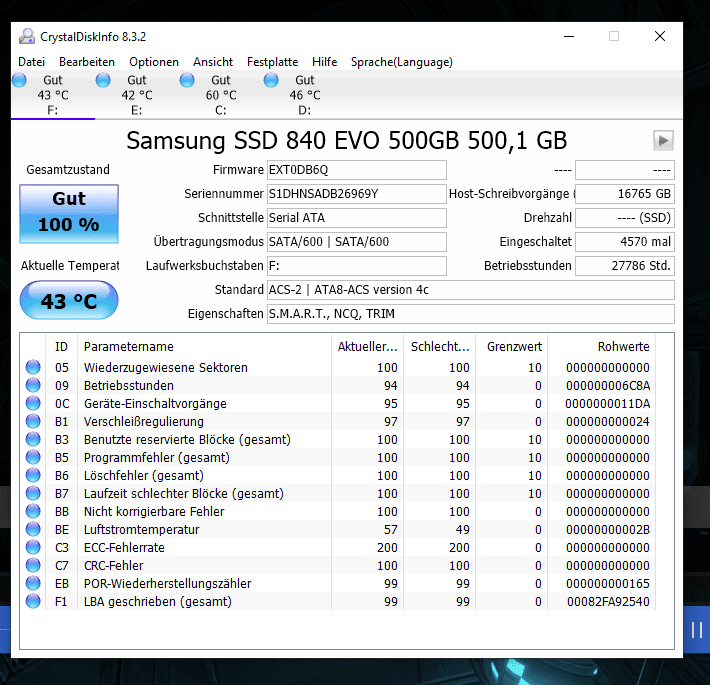Click status orb for Nicht korrigierbare Fehler row
The image size is (710, 685).
click(33, 511)
